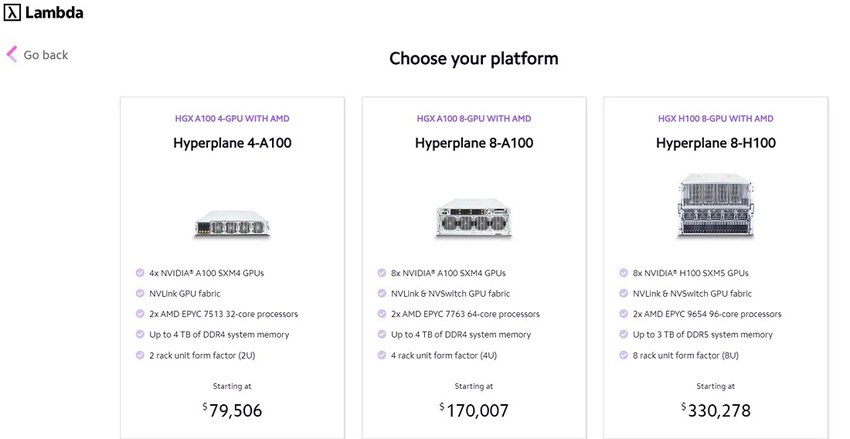
Task: Click checkmark icon beside NVLink GPU fabric
Action: (140, 293)
